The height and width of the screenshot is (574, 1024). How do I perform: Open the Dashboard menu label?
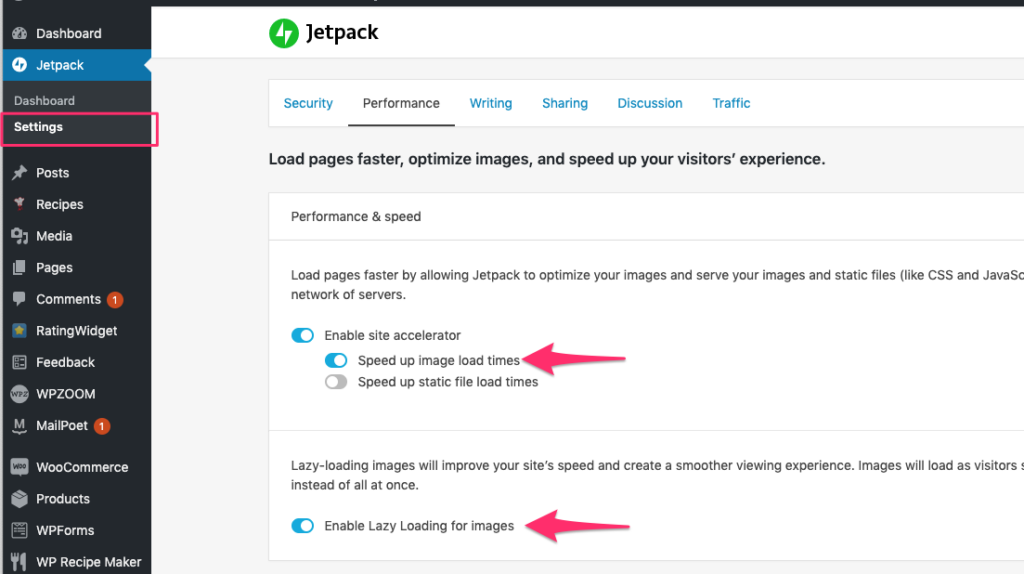click(x=69, y=33)
